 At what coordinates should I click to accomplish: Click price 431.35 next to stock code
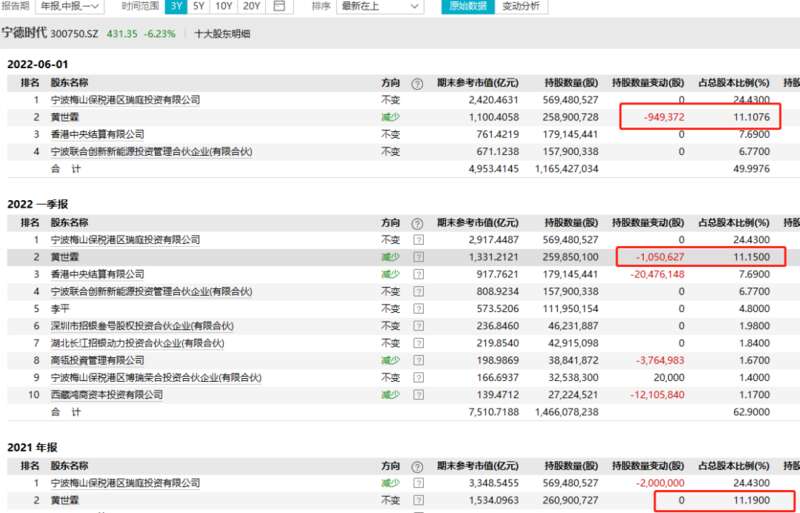click(x=122, y=34)
